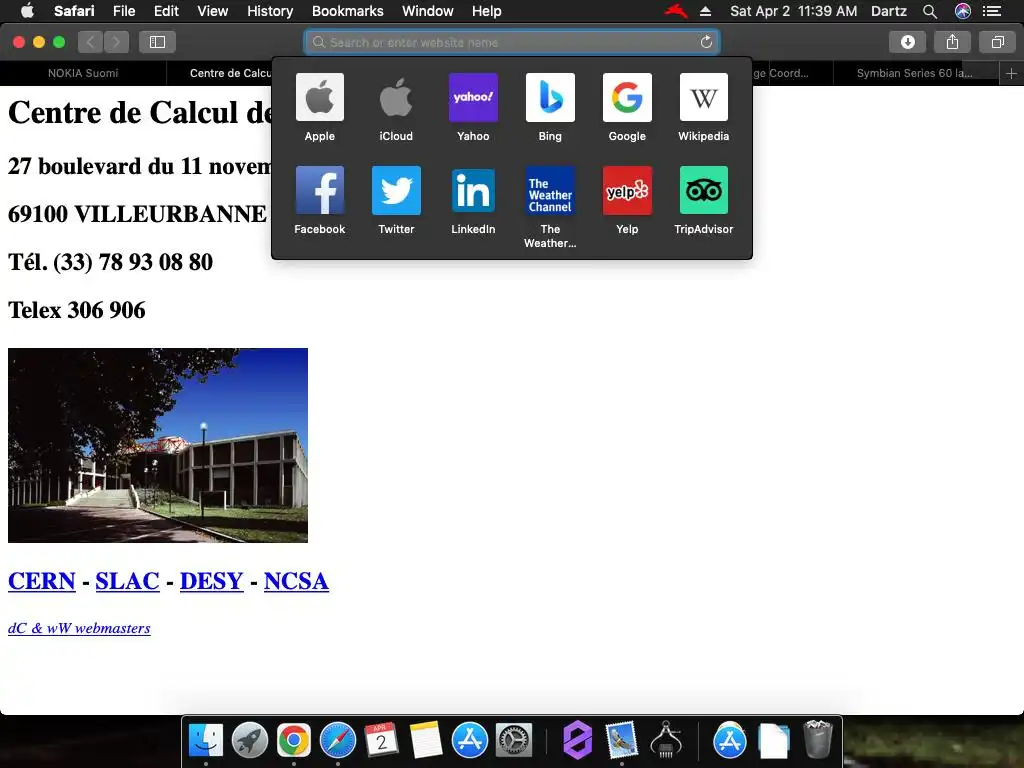Viewport: 1024px width, 768px height.
Task: Open the Google favorite tile
Action: coord(627,97)
